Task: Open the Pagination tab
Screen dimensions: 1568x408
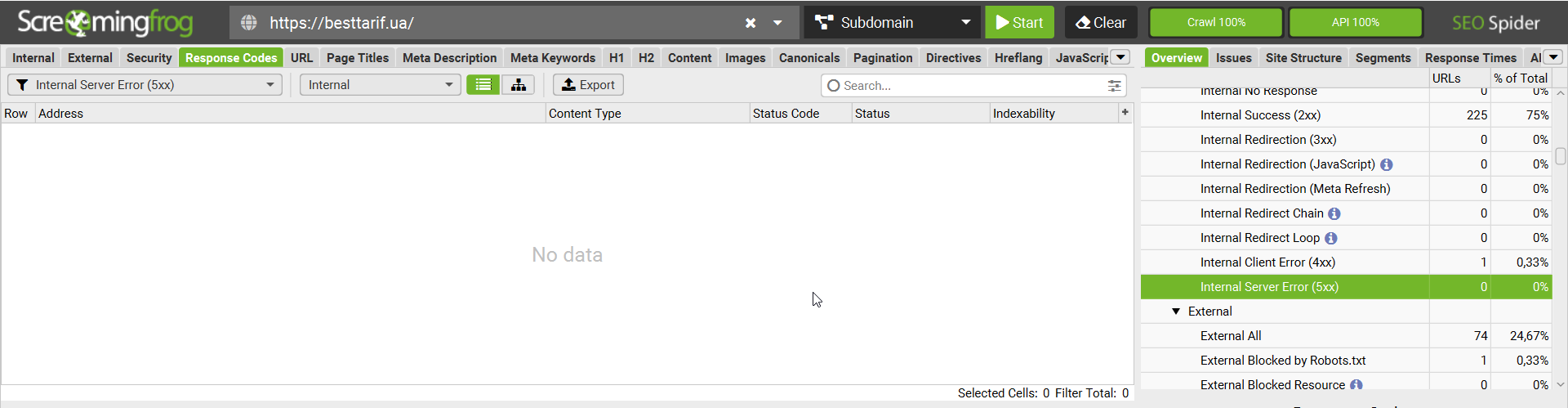Action: (x=883, y=57)
